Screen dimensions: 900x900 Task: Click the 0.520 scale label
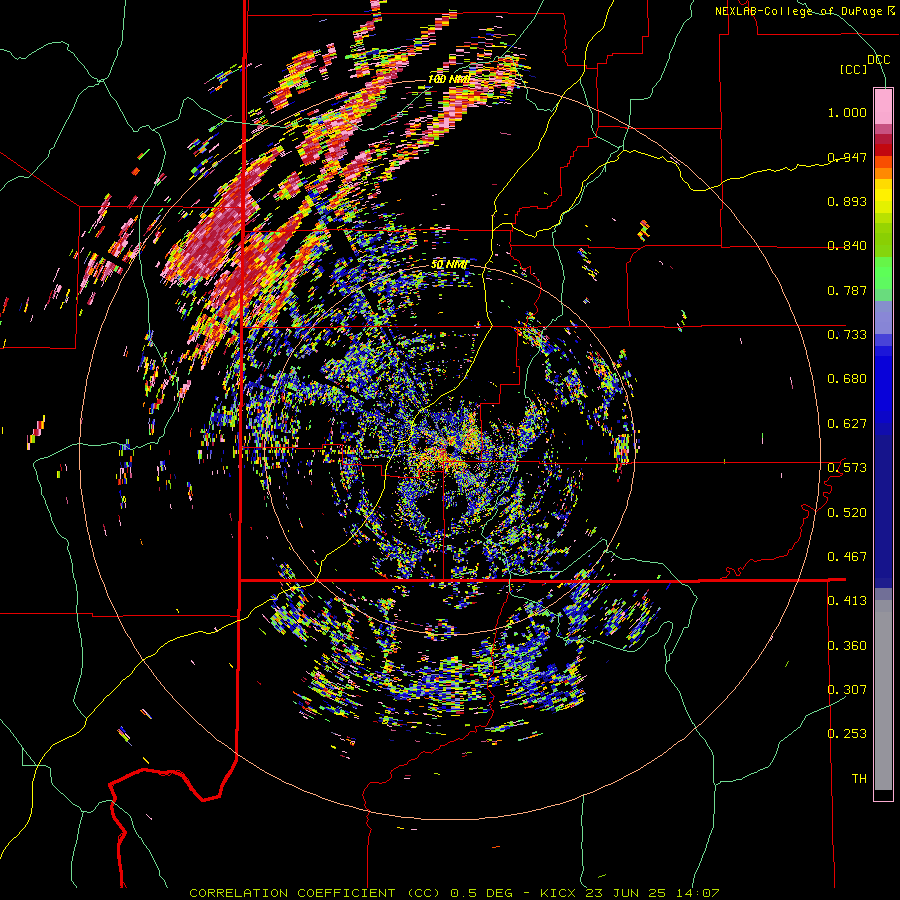pyautogui.click(x=847, y=513)
